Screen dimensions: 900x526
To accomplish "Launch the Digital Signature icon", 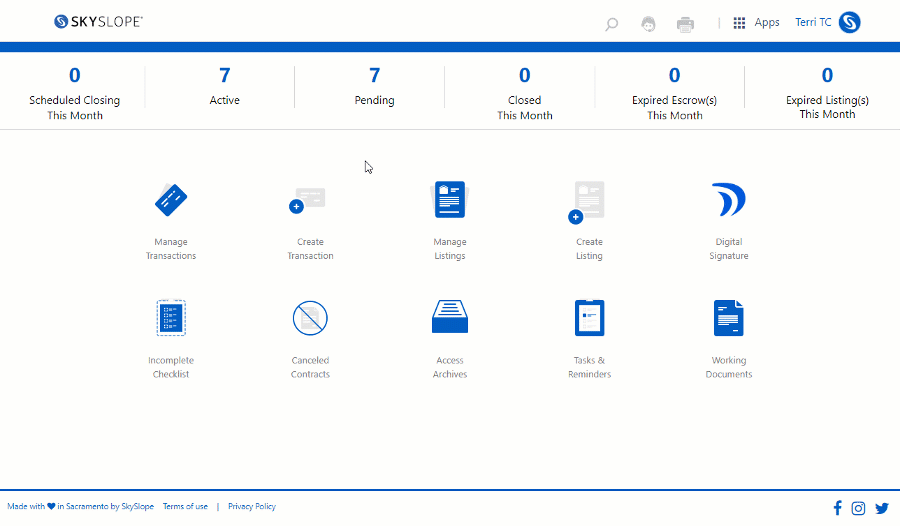I will pos(728,199).
